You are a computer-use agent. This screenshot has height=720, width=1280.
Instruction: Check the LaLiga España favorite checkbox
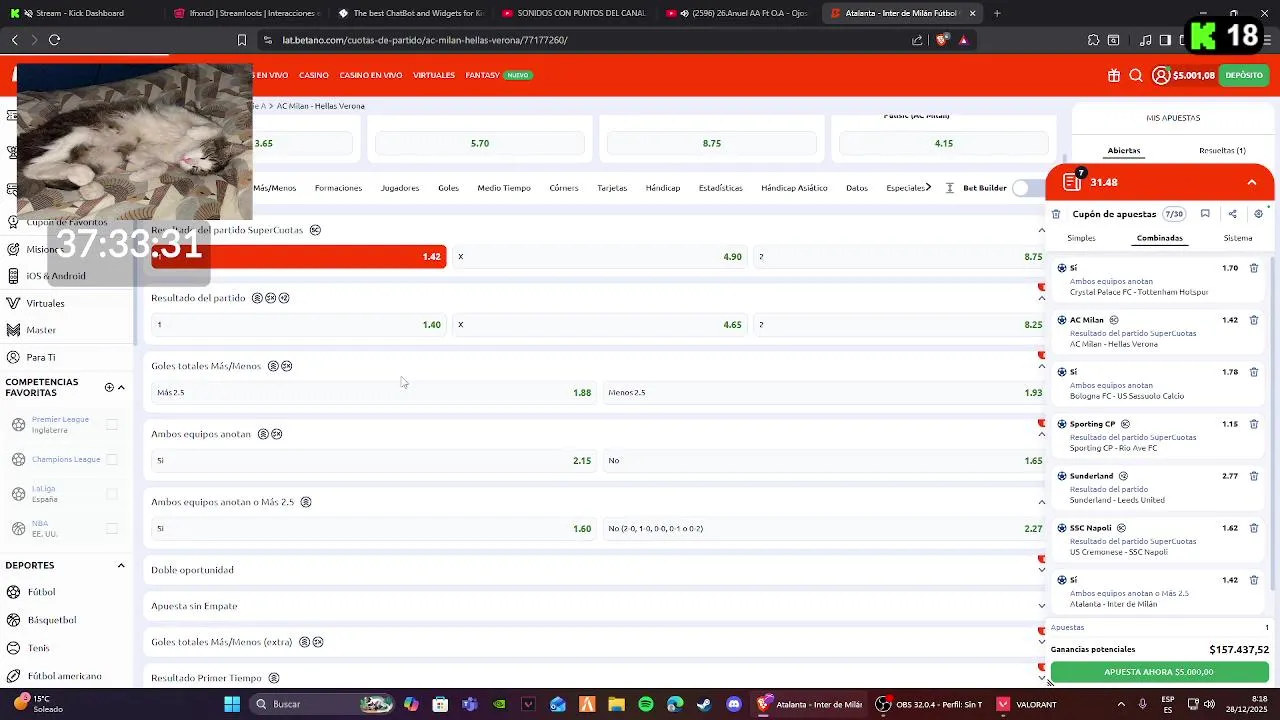tap(112, 494)
